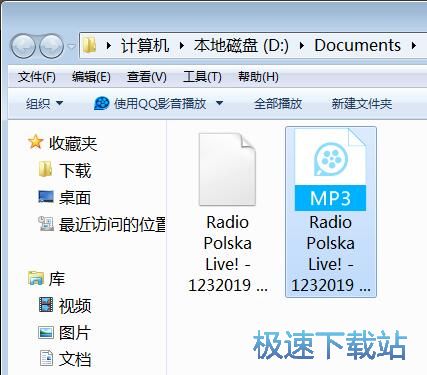Open the 帮助(H) menu
427x375 pixels.
[258, 77]
